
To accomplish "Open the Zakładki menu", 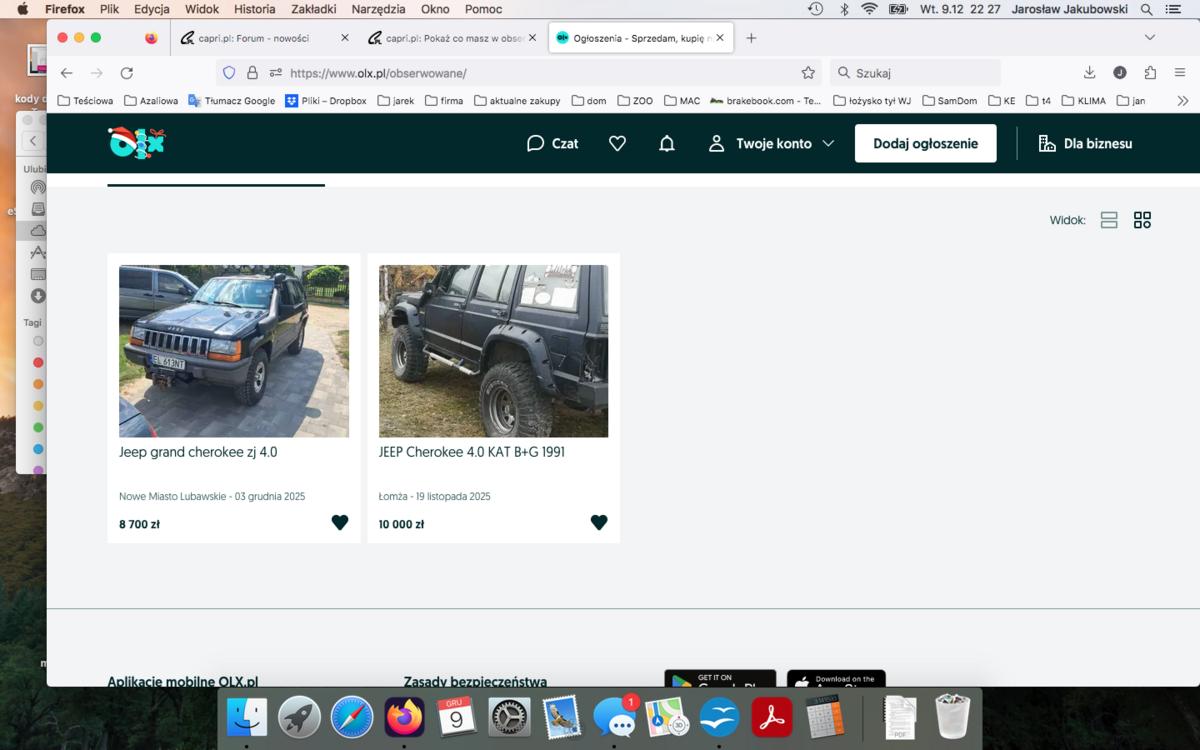I will pyautogui.click(x=313, y=9).
